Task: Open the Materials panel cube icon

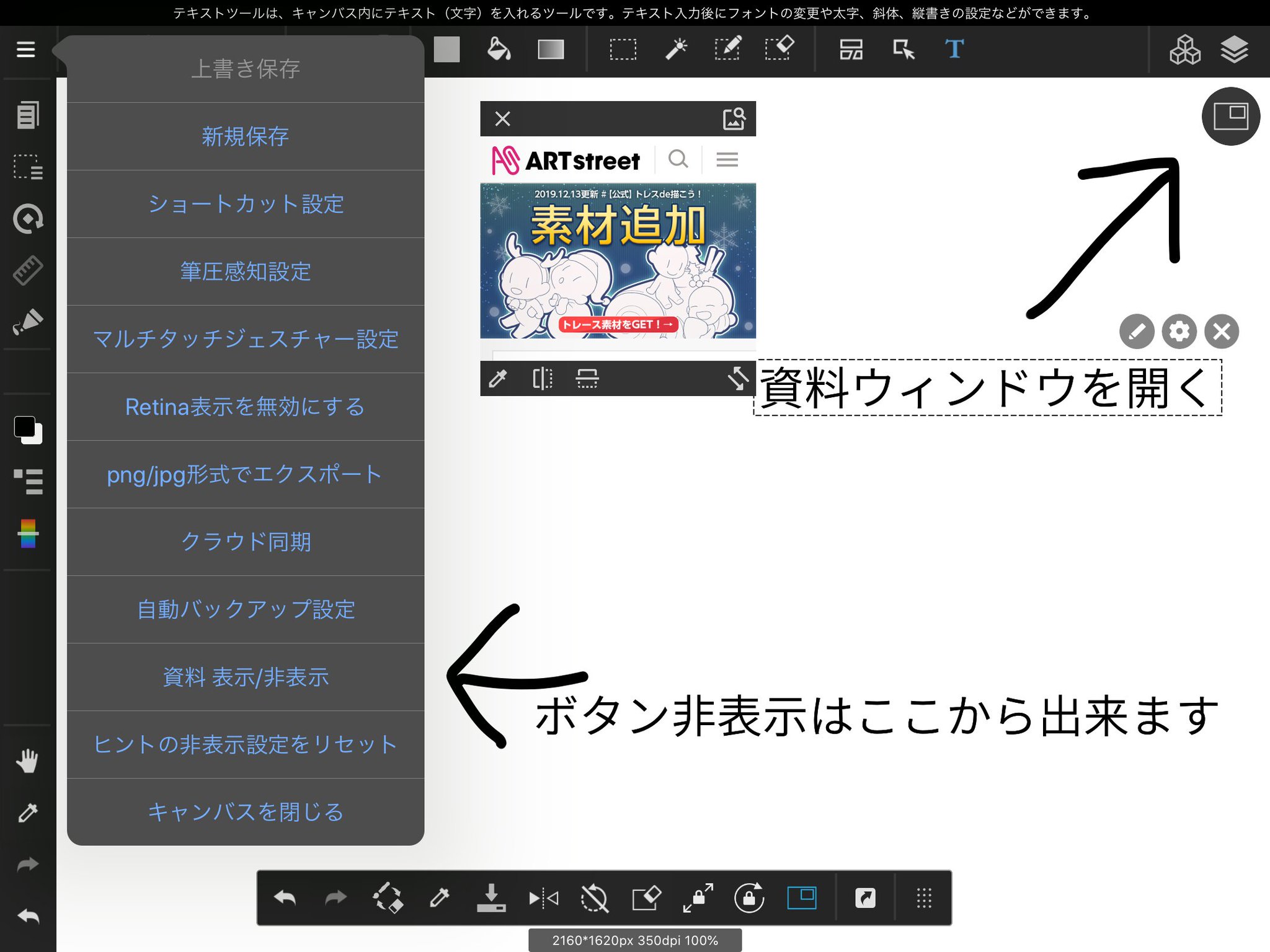Action: [1184, 51]
